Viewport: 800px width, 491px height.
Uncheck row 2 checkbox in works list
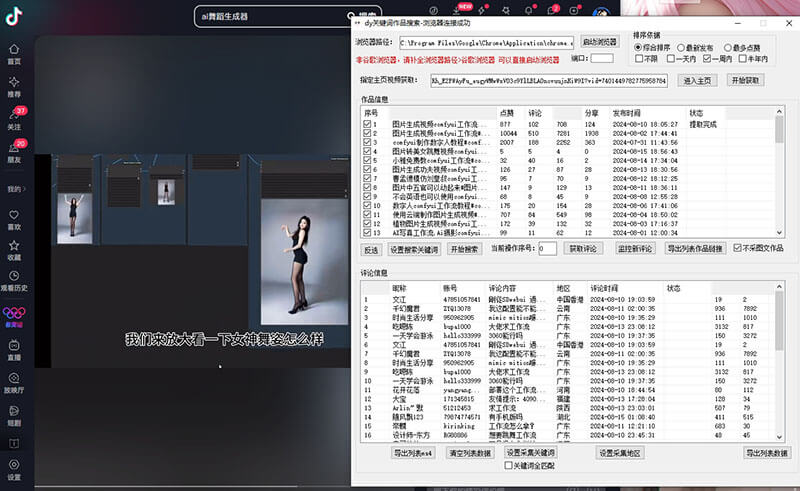pos(367,133)
